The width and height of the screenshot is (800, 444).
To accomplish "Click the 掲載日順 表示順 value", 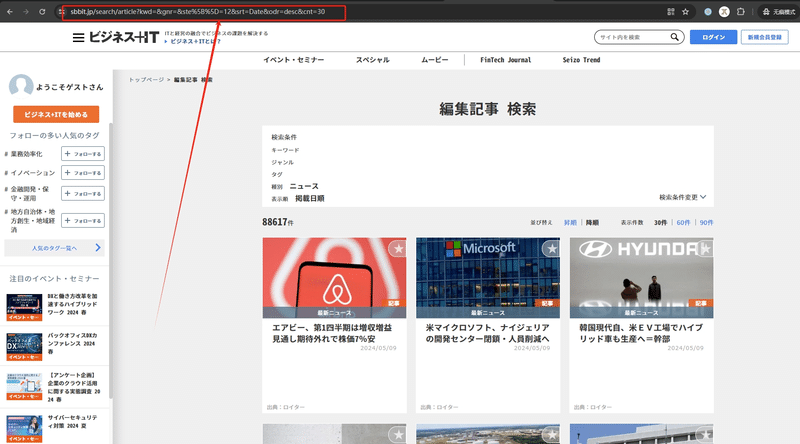I will pyautogui.click(x=310, y=199).
